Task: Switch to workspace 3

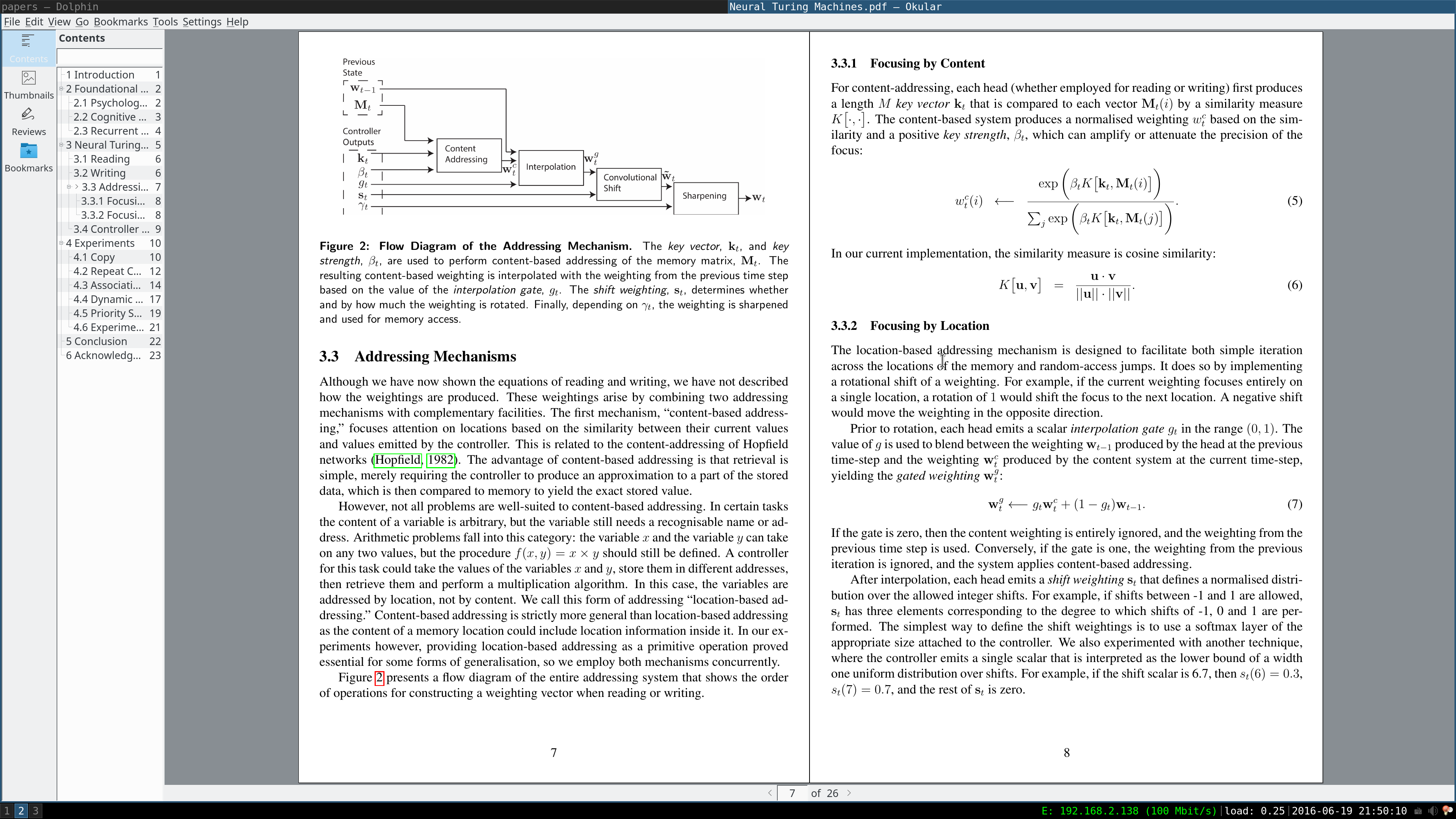Action: coord(35,811)
